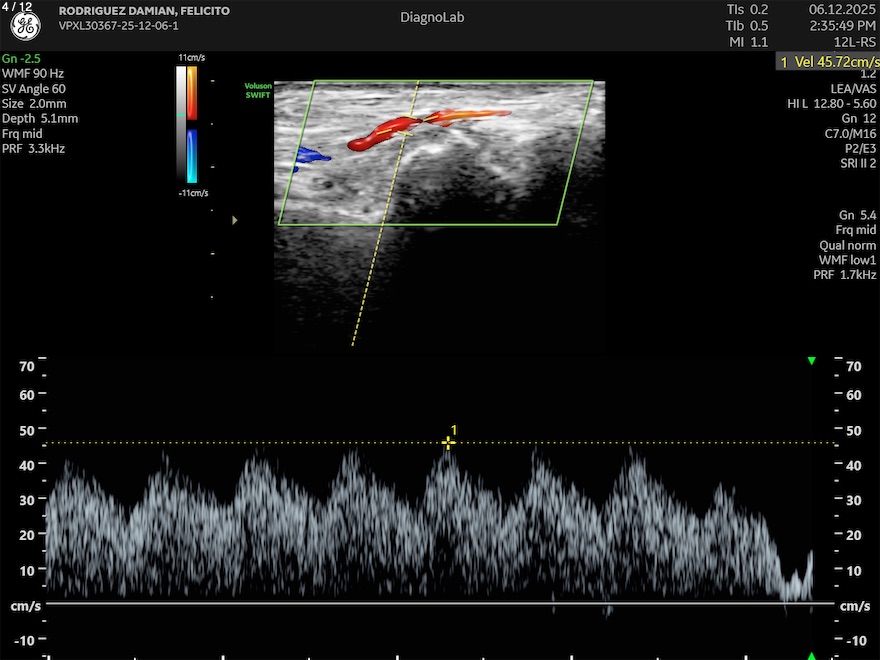
Task: Click the Voluson SWIFT label
Action: coord(258,91)
